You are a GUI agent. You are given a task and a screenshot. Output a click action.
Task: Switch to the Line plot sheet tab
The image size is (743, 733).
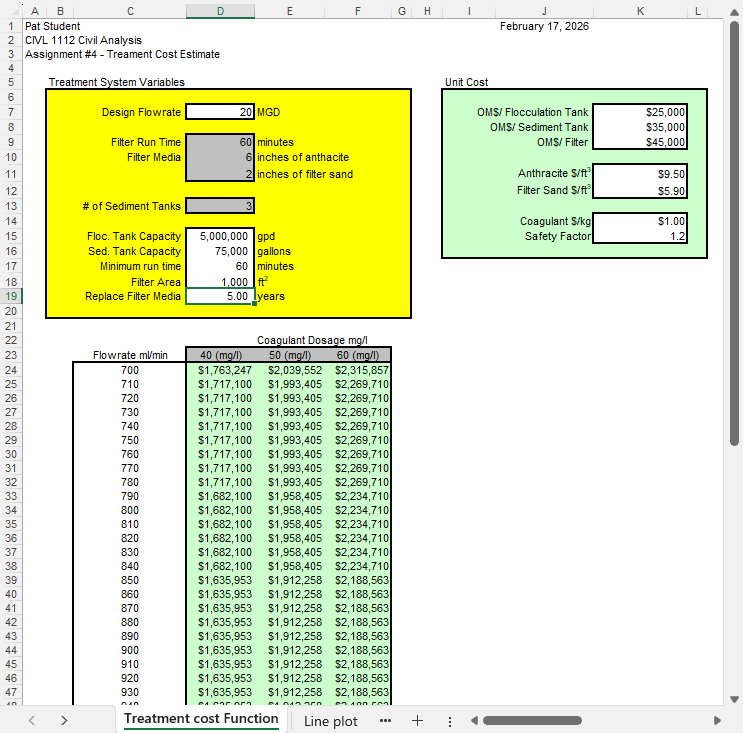(330, 721)
